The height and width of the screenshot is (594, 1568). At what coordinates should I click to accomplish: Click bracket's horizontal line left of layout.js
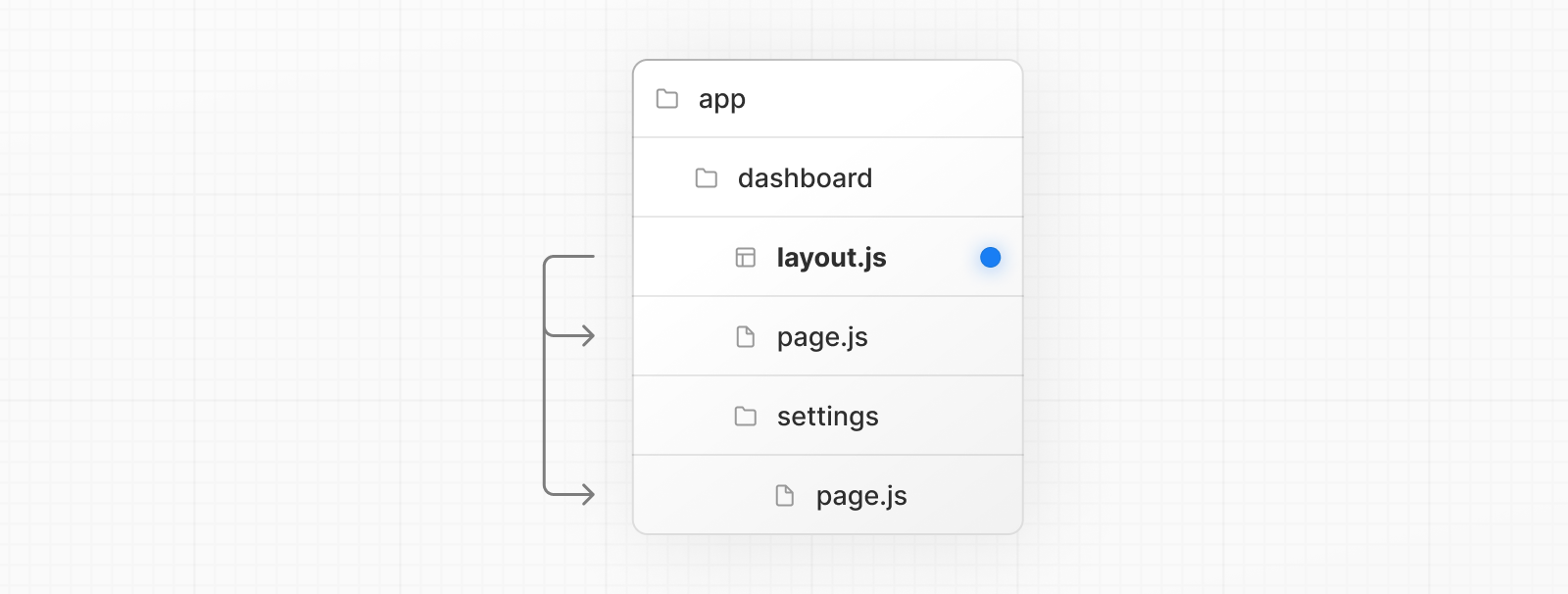pos(573,257)
